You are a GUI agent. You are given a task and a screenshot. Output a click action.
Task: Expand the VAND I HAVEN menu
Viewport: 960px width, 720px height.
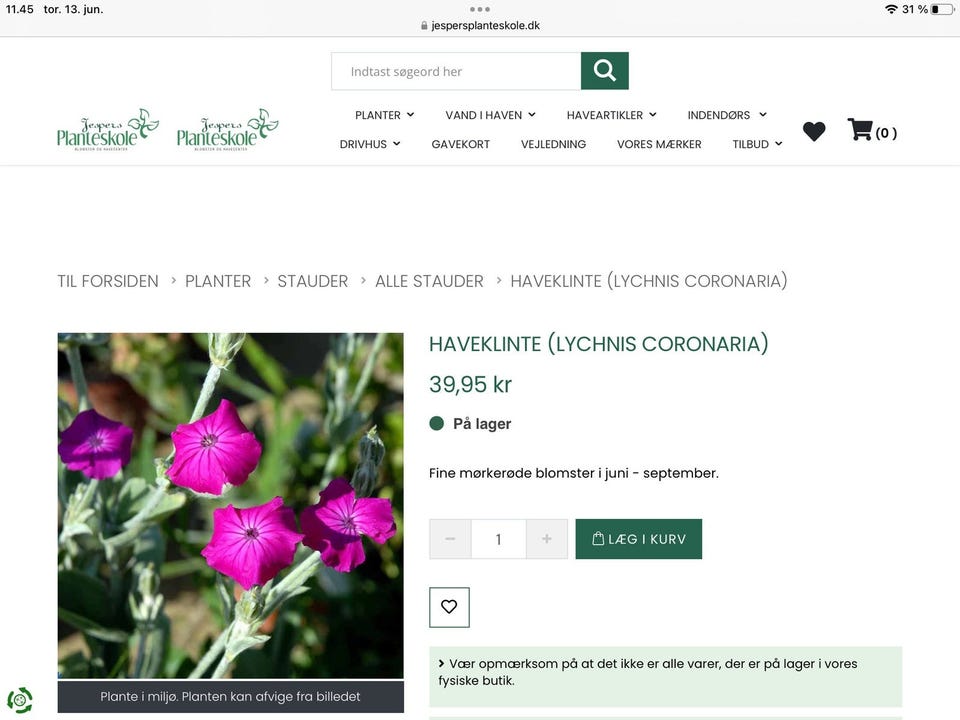489,114
